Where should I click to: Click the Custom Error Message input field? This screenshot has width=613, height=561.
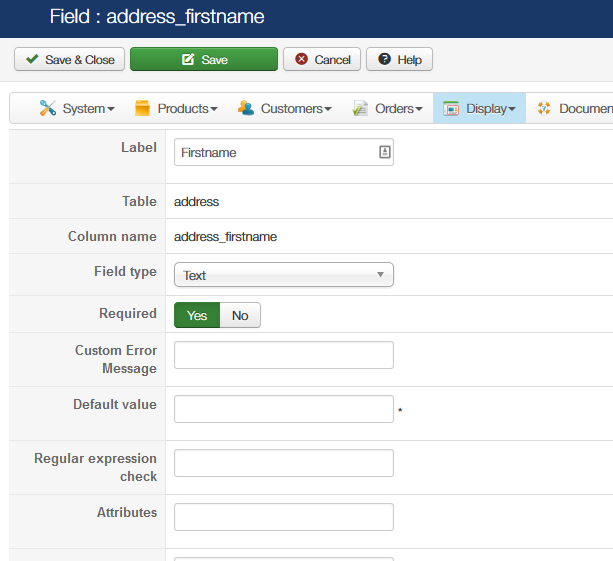pos(284,355)
